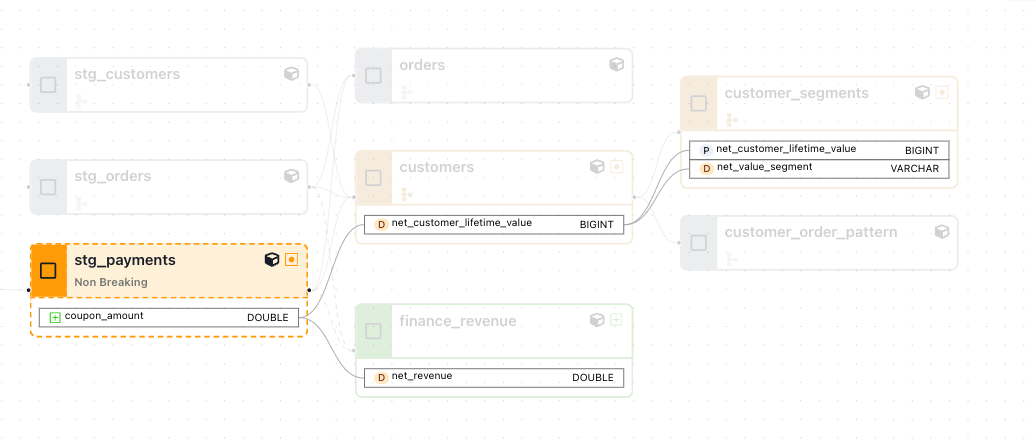Tick the stg_orders node checkbox
Viewport: 1036px width, 446px height.
coord(48,187)
